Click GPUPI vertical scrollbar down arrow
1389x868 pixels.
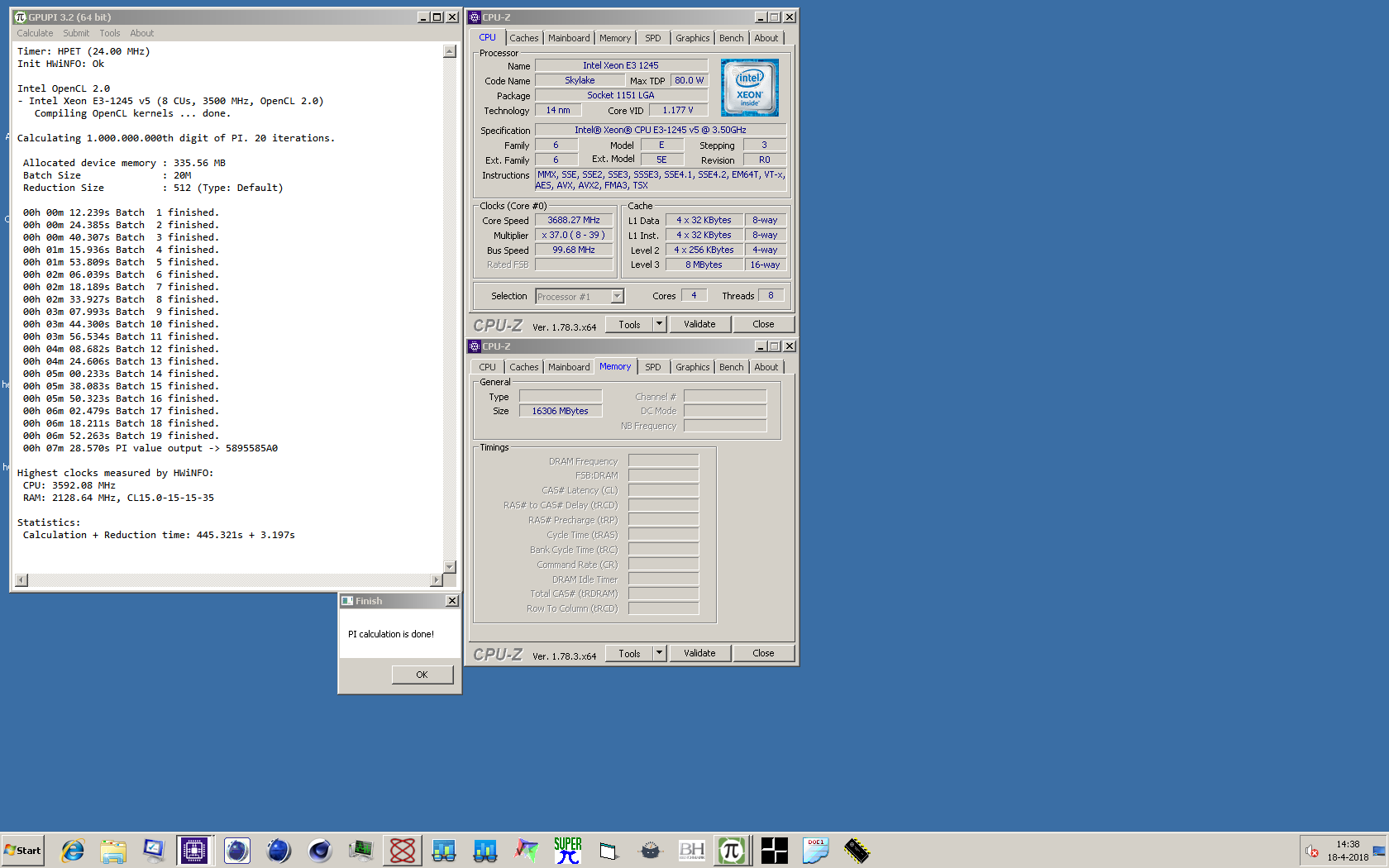pos(450,567)
